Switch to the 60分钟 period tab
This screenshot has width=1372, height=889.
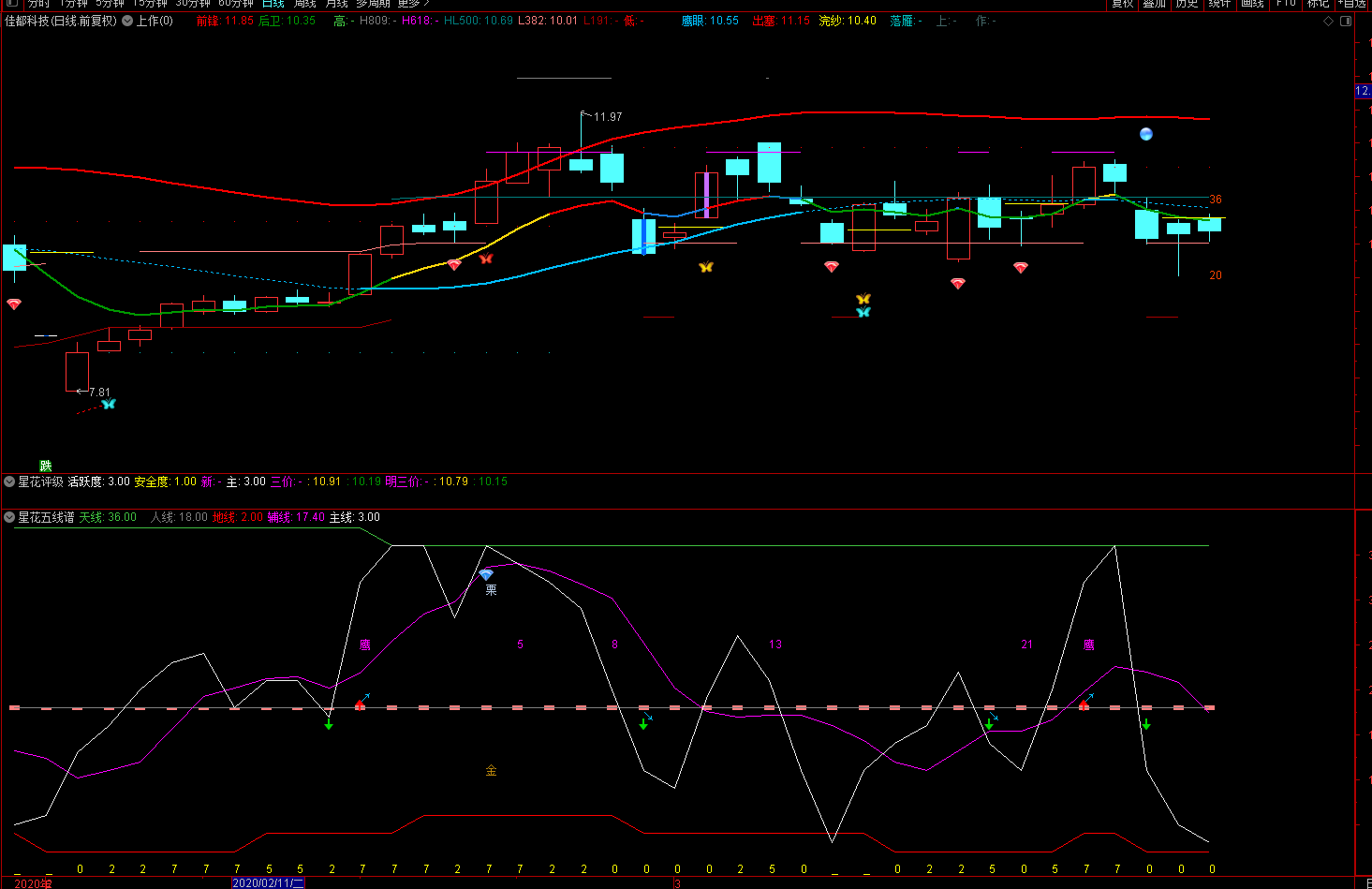(236, 4)
